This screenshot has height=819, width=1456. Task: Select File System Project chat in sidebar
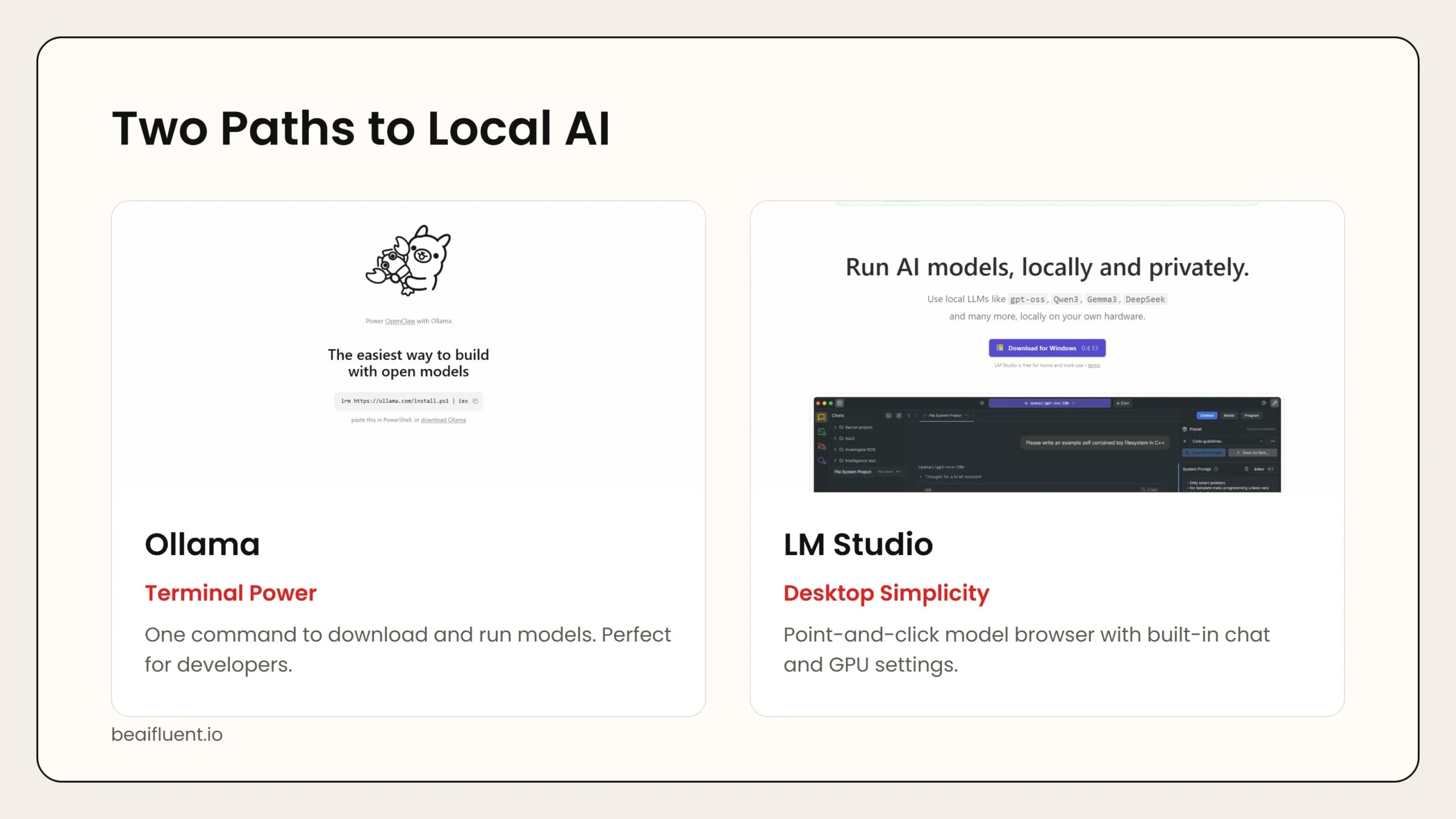tap(869, 471)
